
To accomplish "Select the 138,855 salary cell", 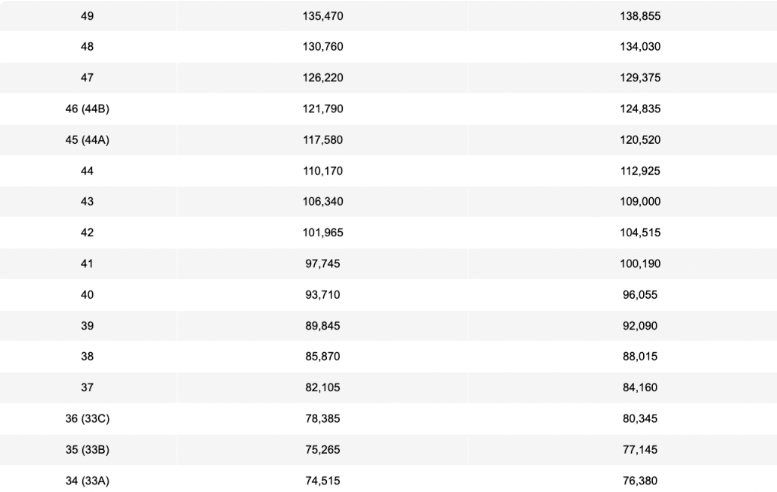I will tap(640, 16).
